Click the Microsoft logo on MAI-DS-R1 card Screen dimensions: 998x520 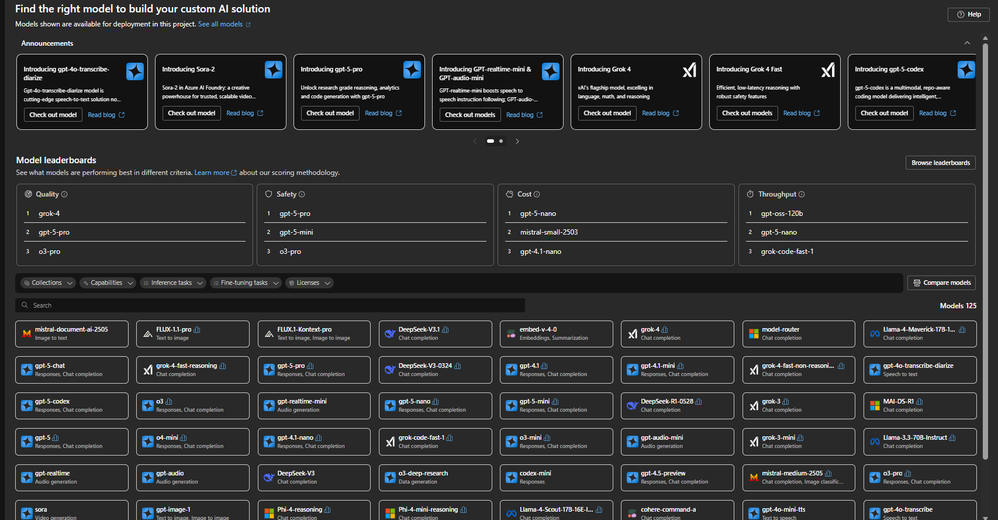click(875, 405)
